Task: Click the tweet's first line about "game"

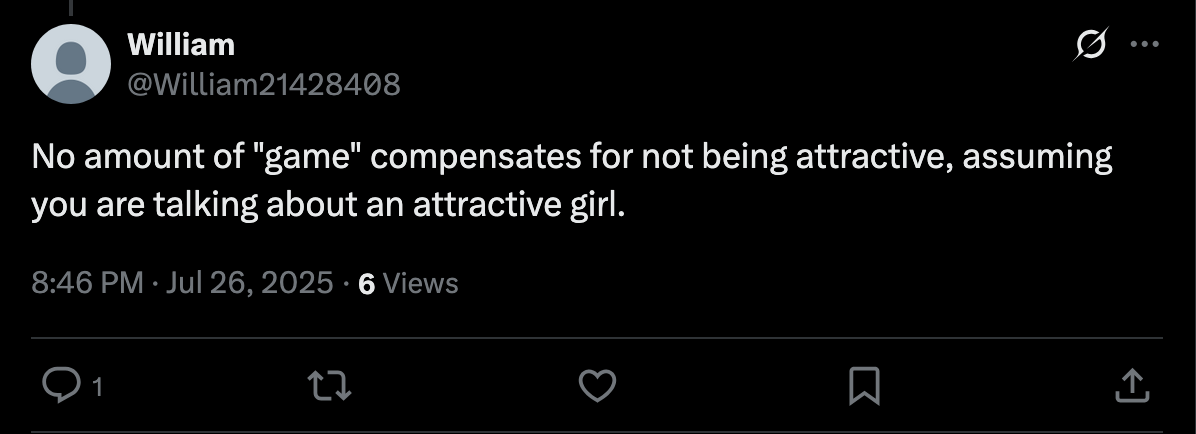Action: [570, 159]
